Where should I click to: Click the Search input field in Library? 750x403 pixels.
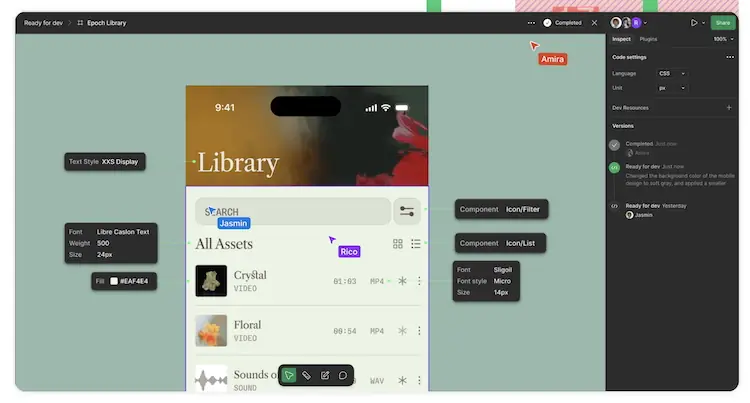pyautogui.click(x=292, y=211)
